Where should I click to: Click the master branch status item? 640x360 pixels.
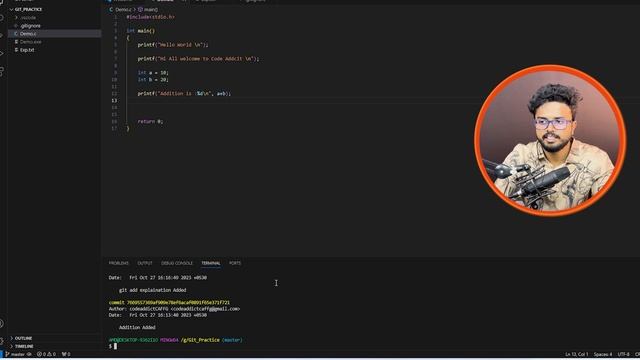click(15, 354)
